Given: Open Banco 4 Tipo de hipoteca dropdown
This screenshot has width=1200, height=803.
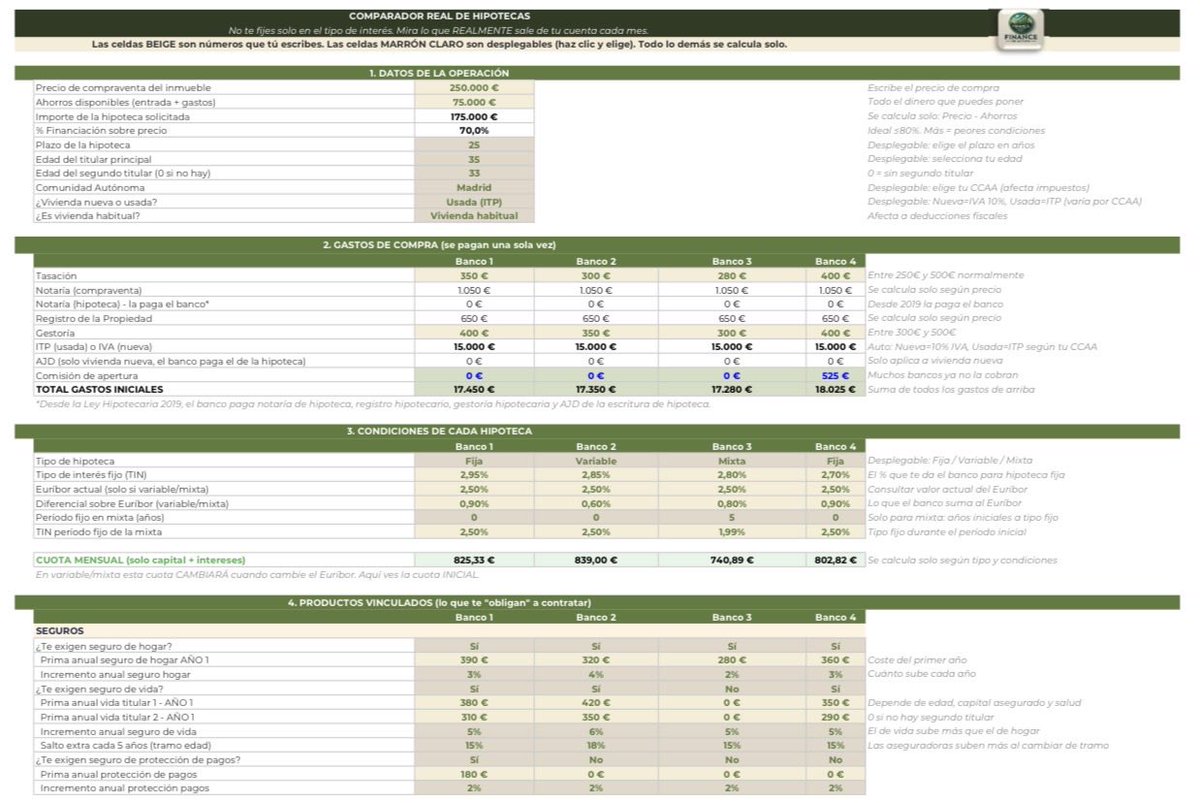Looking at the screenshot, I should (835, 460).
